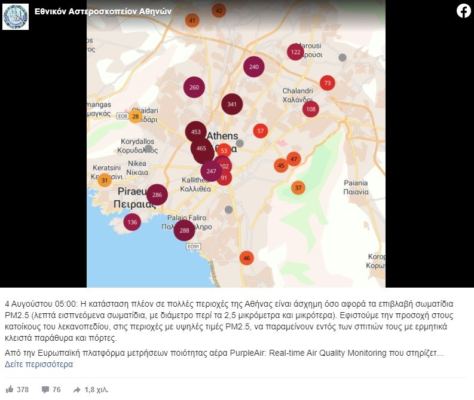Select the 122 marker near Marousi
The image size is (474, 400).
point(295,52)
